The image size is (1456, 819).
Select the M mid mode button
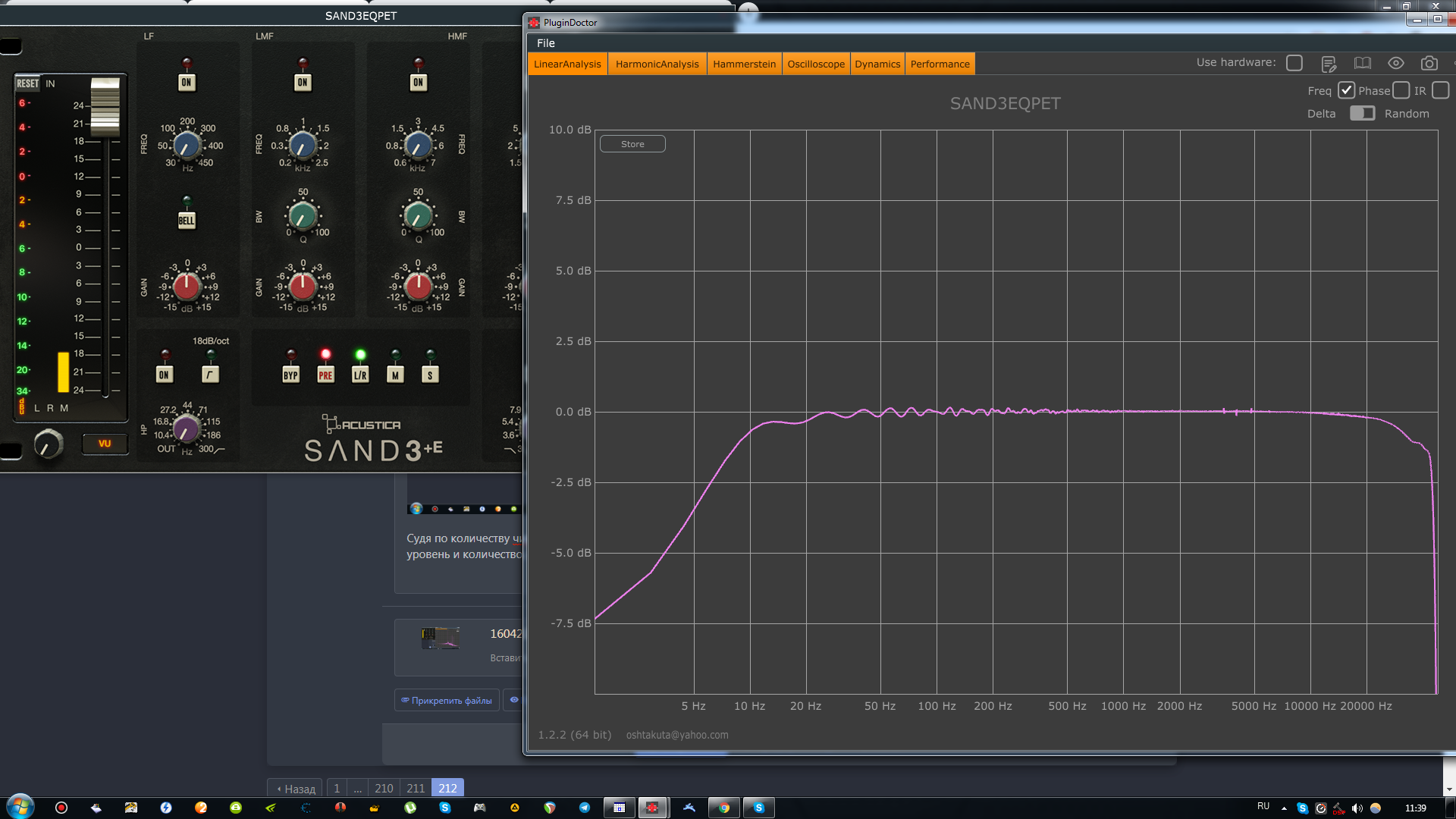click(x=395, y=375)
